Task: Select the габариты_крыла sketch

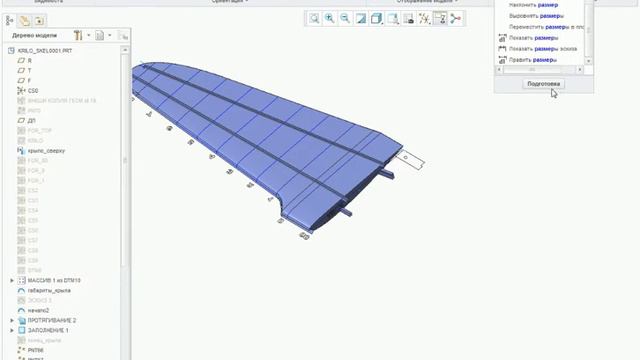Action: pos(49,291)
